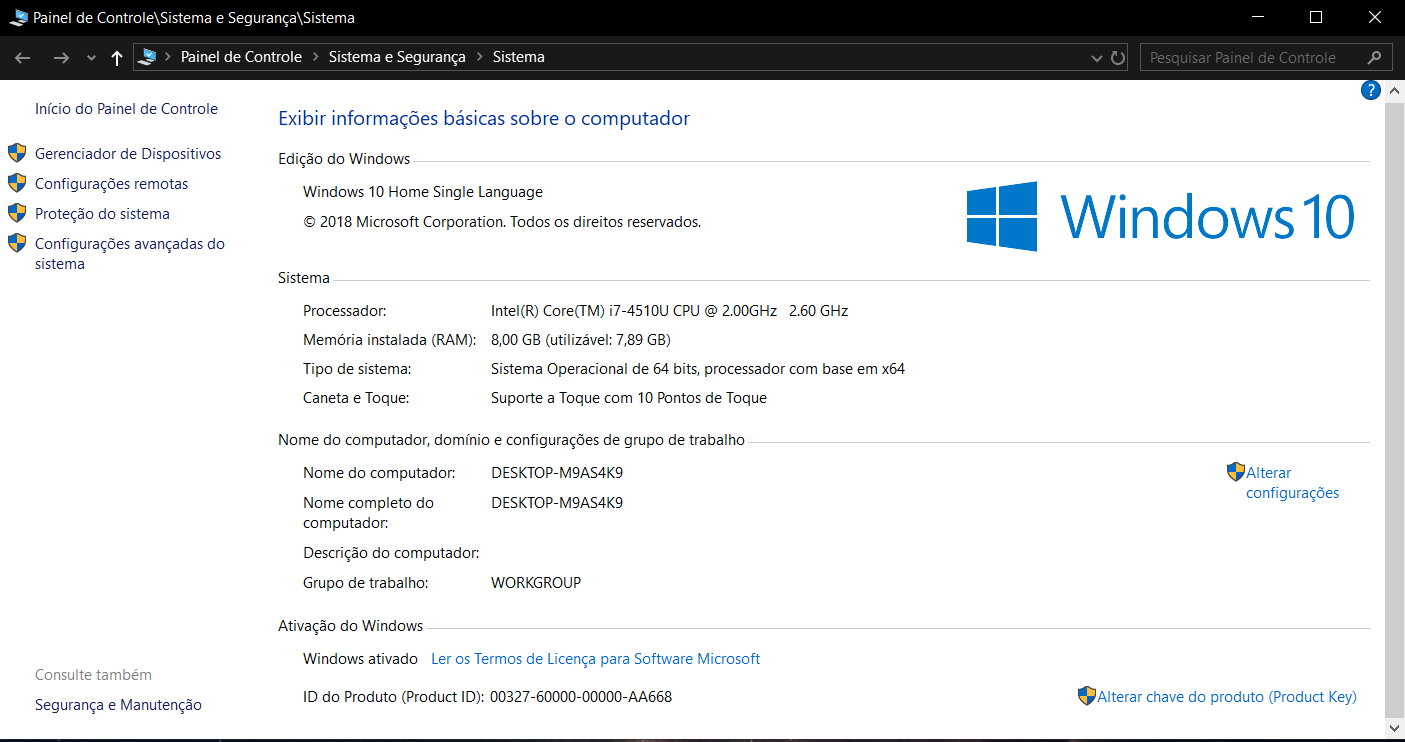Click the computer icon in address bar
The height and width of the screenshot is (742, 1405).
[x=148, y=57]
